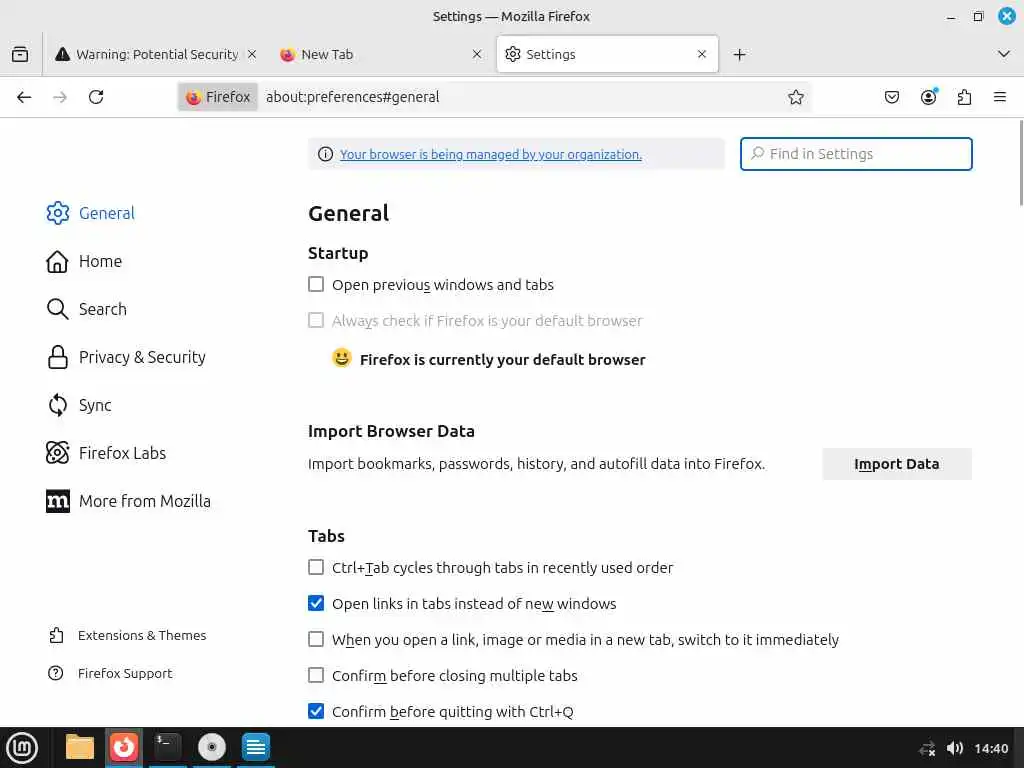Open the Privacy & Security category
Screen dimensions: 1024x768
(142, 357)
